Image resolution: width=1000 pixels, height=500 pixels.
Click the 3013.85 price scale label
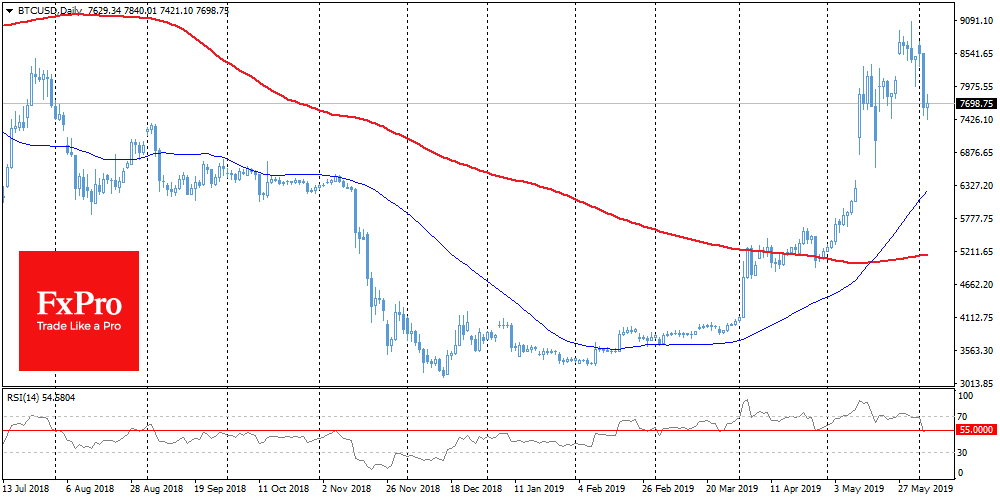[x=974, y=384]
